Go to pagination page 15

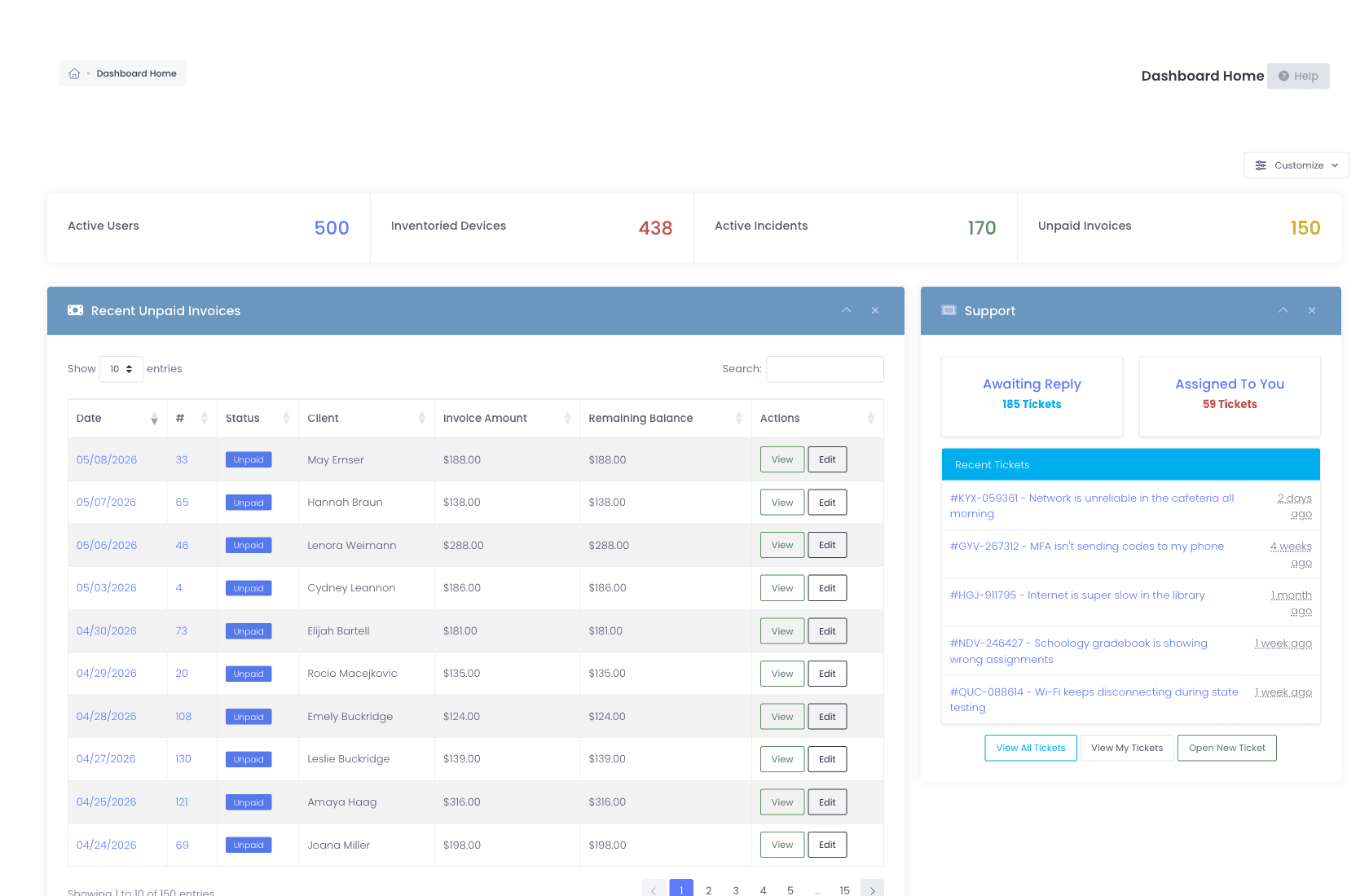click(845, 890)
